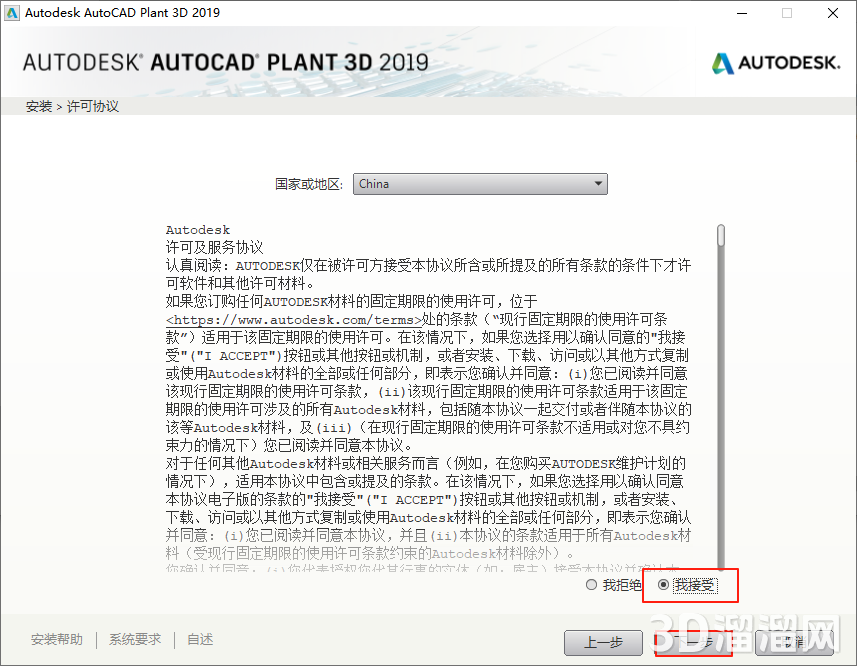Open the 系统要求 system requirements link

[x=134, y=638]
